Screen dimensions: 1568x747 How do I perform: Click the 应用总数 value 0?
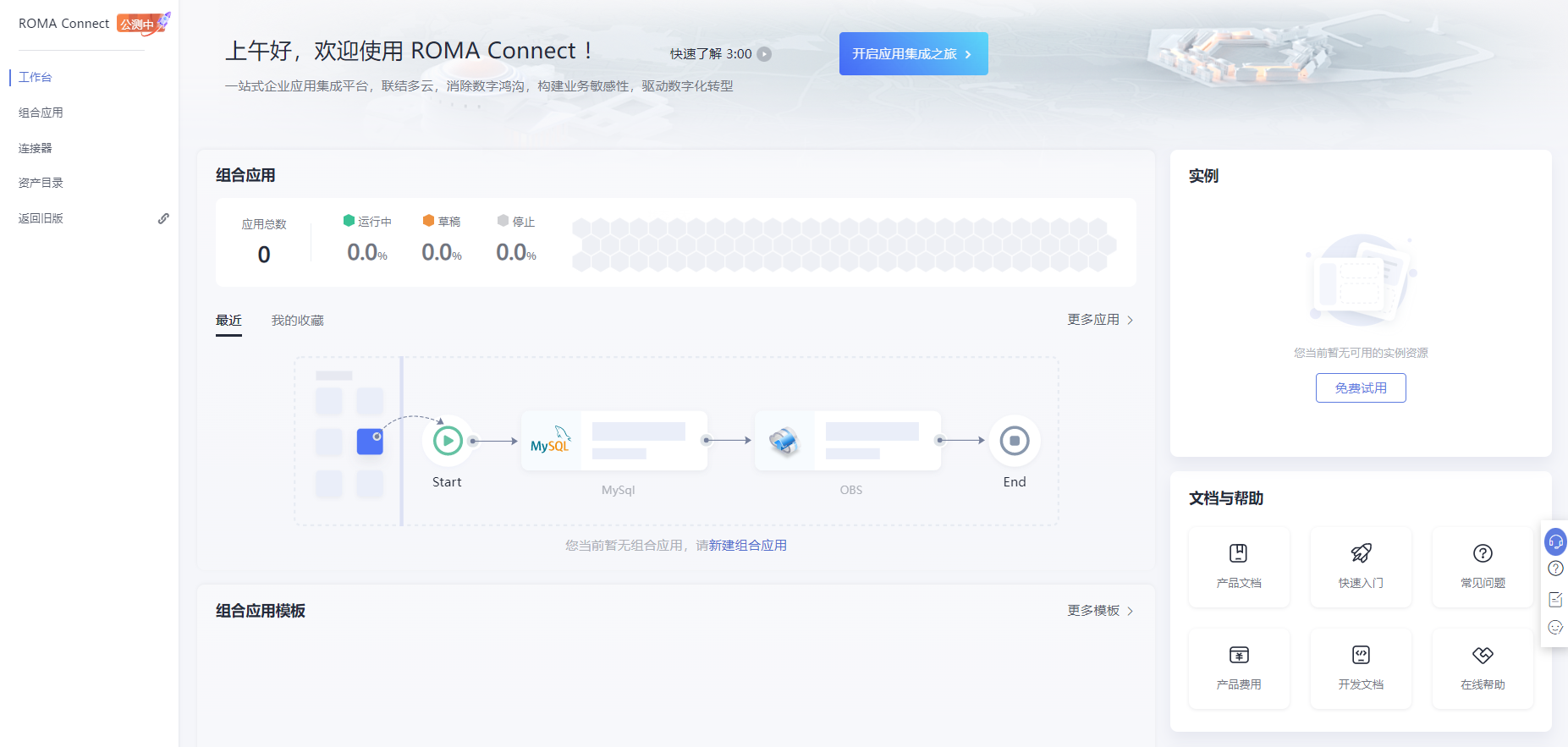pyautogui.click(x=264, y=255)
